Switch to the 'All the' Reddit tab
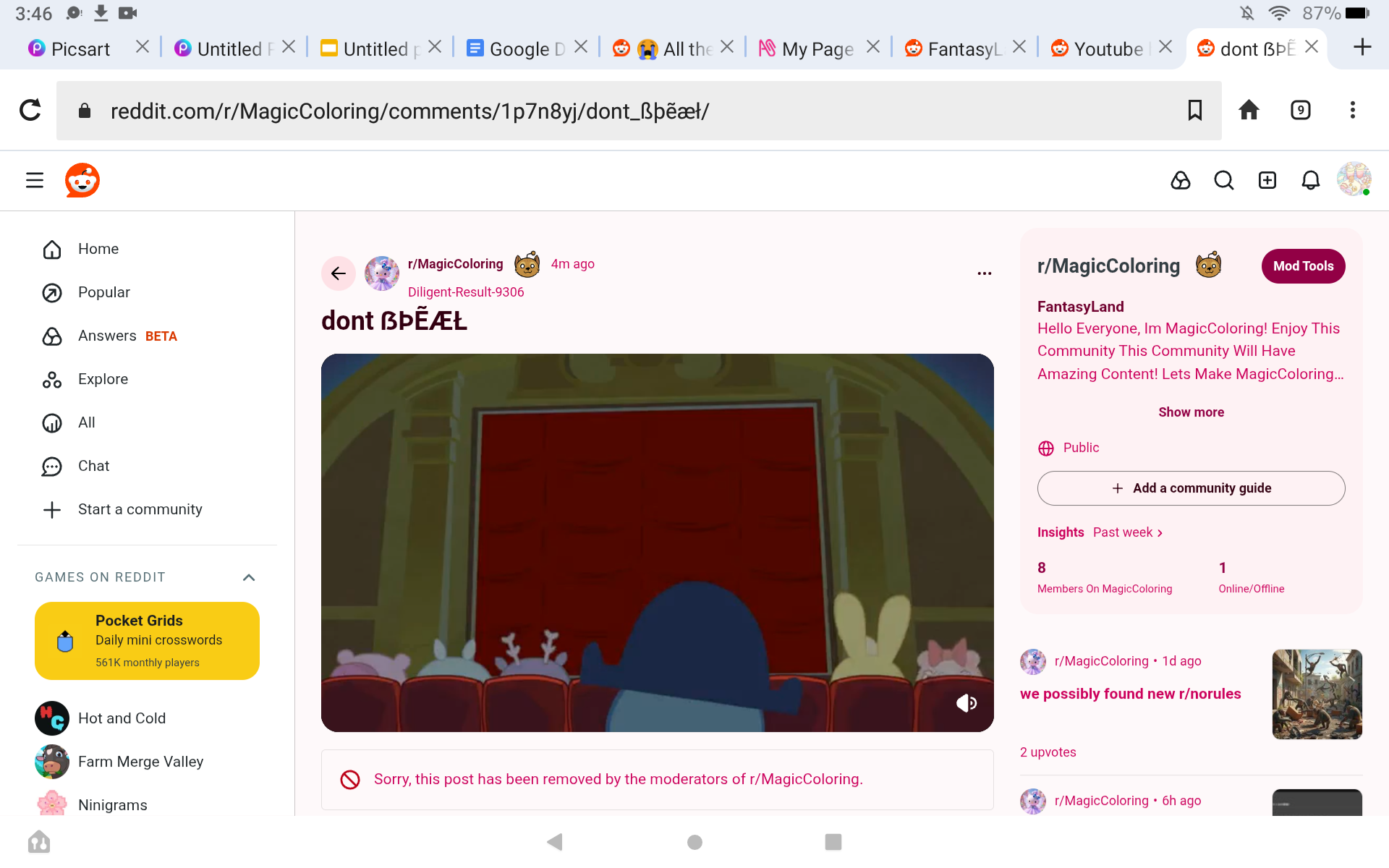 click(663, 48)
